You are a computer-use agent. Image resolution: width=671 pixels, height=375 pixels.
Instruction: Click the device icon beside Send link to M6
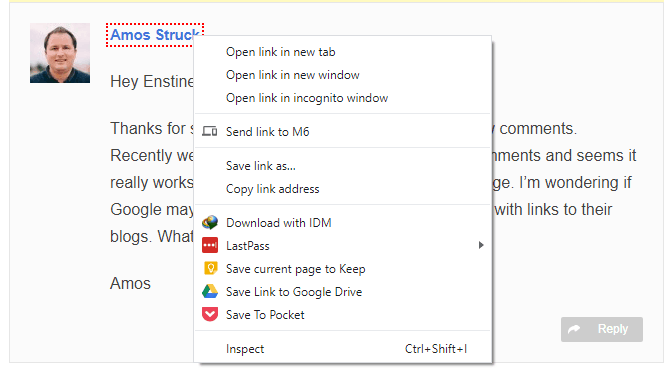209,131
